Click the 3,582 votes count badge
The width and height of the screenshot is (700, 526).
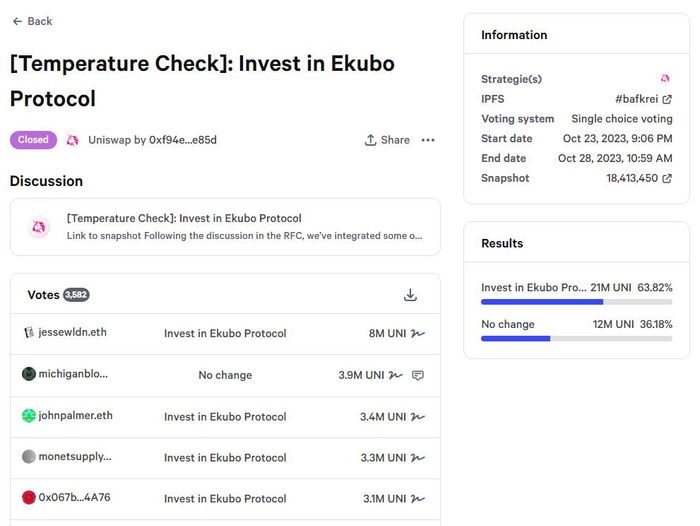(x=76, y=295)
